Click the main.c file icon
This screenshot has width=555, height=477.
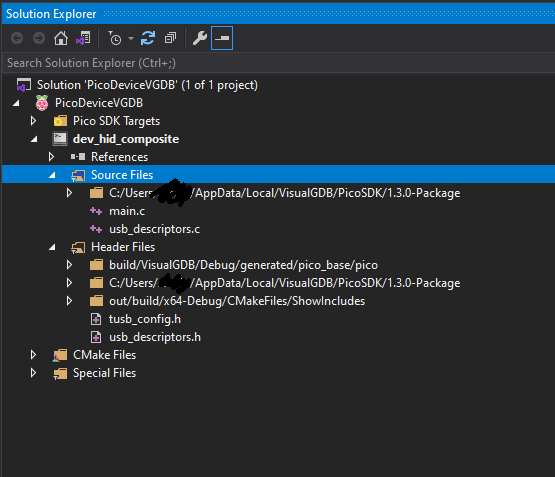[x=96, y=211]
